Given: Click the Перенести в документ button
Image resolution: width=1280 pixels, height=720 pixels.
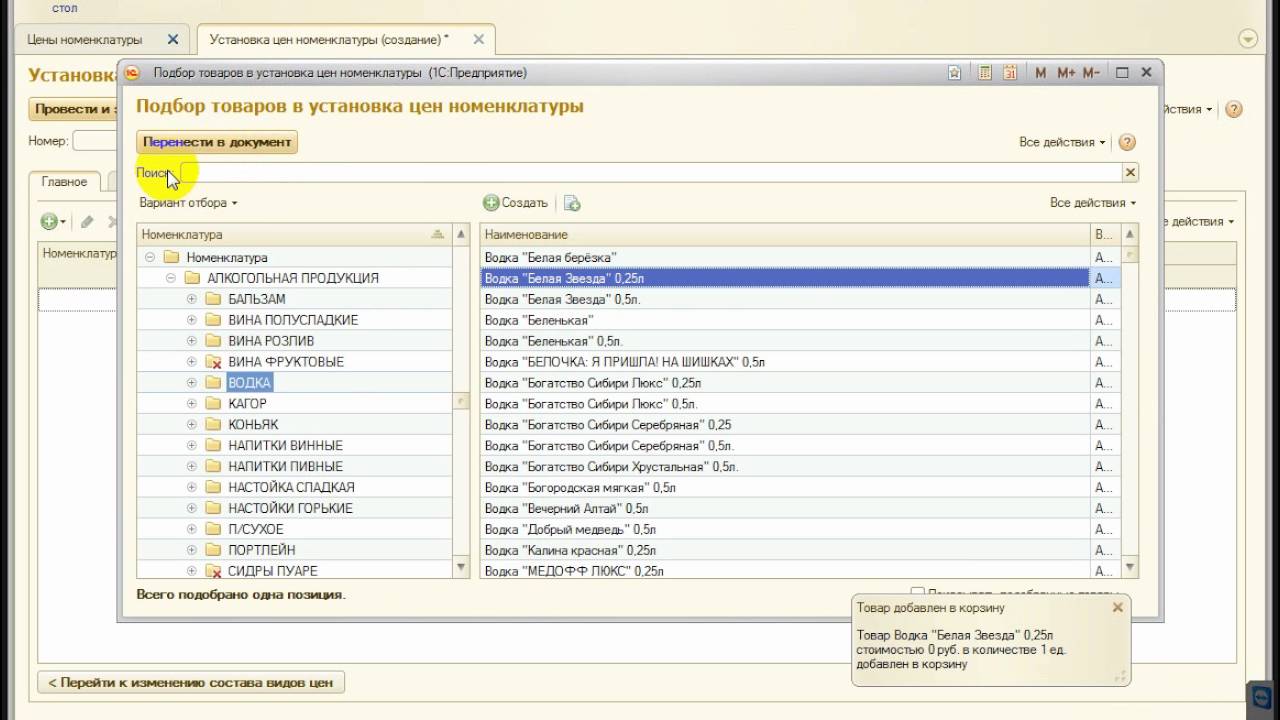Looking at the screenshot, I should tap(217, 142).
